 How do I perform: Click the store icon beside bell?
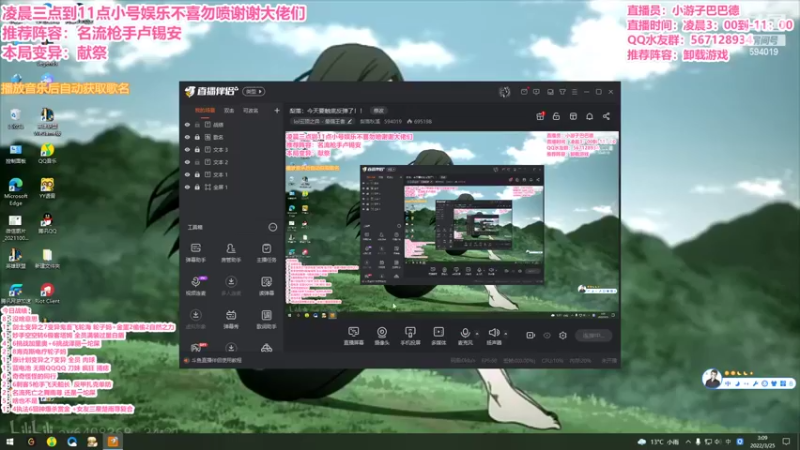tap(573, 116)
